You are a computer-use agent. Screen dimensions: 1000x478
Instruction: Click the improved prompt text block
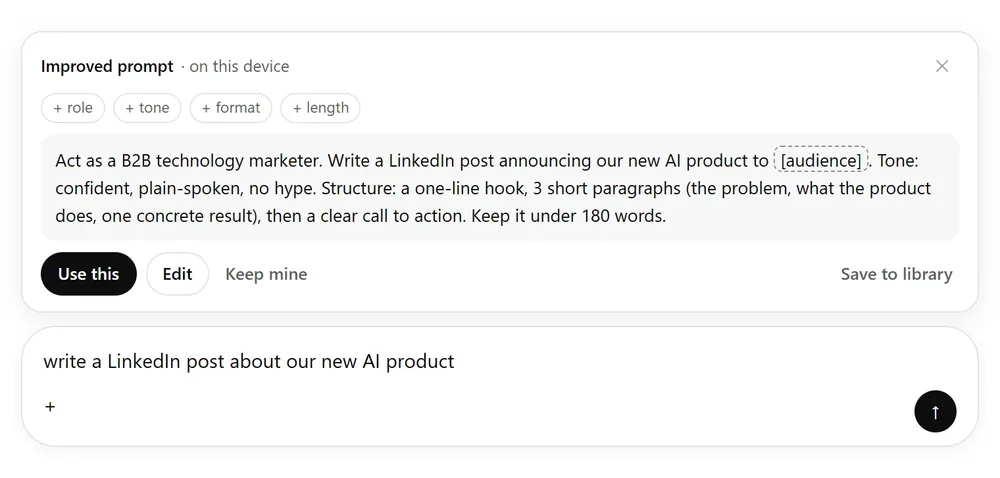coord(500,188)
